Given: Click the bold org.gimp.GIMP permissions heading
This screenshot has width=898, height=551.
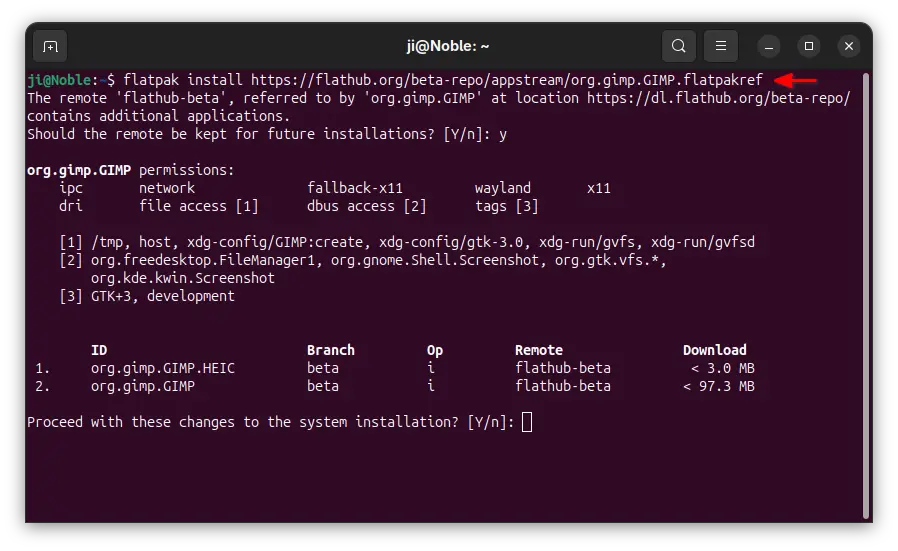Looking at the screenshot, I should tap(79, 170).
